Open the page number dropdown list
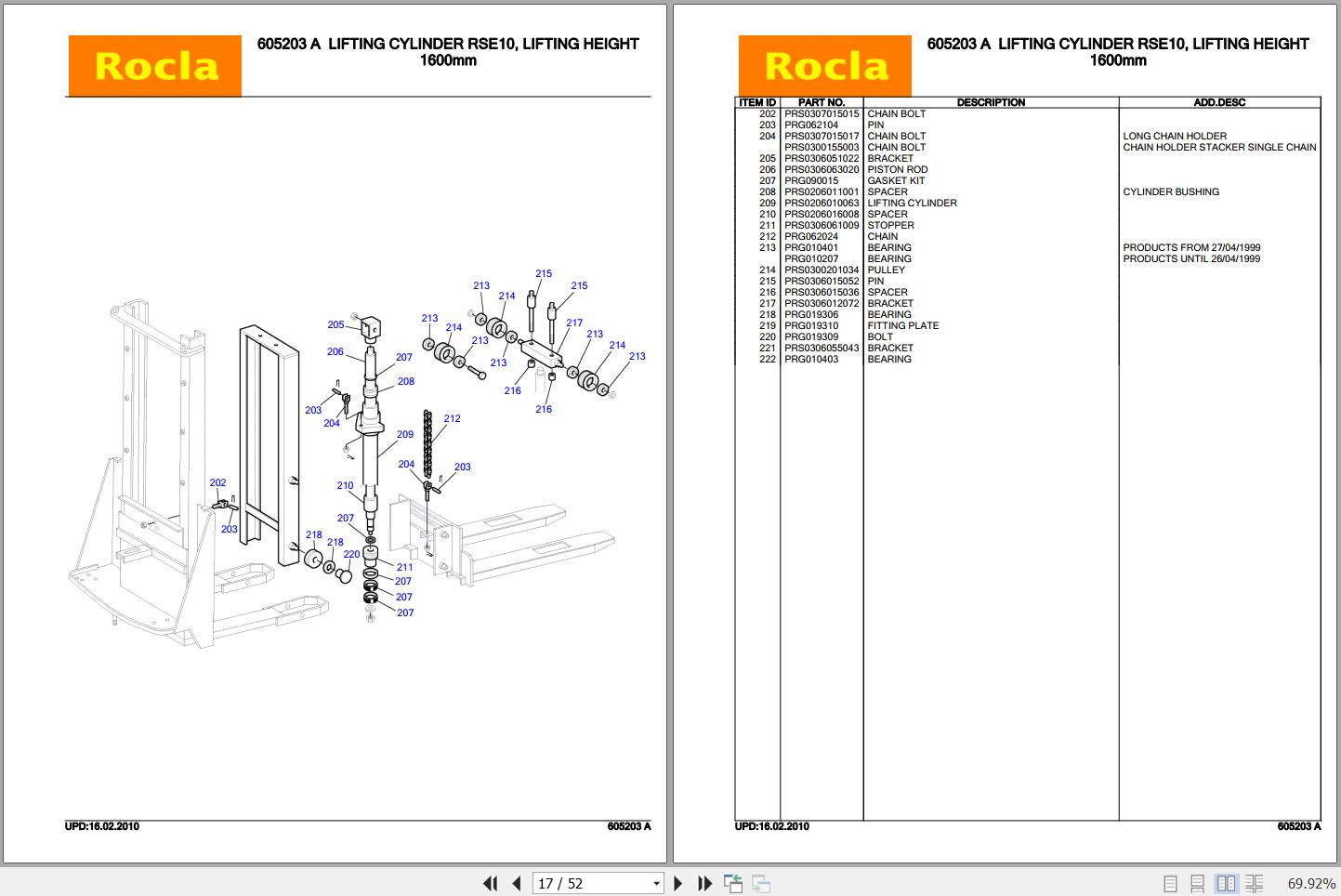This screenshot has height=896, width=1341. (655, 883)
